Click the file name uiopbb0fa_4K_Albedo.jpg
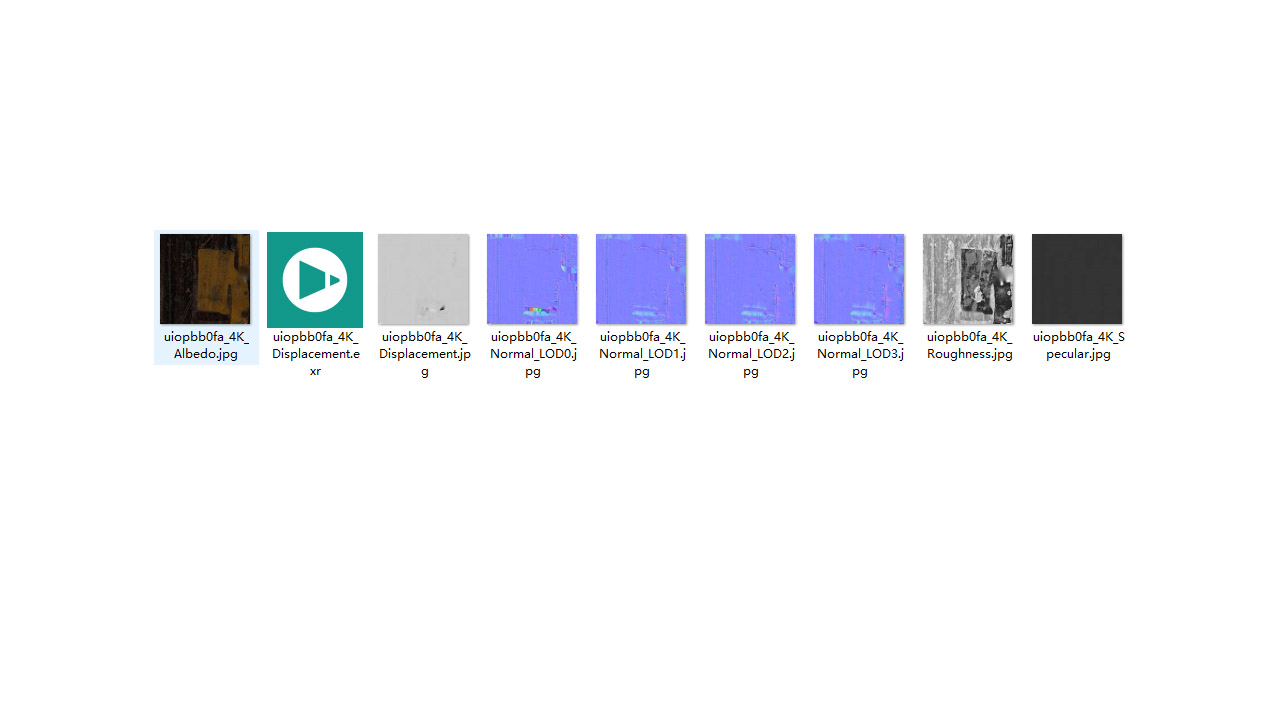Screen dimensions: 1280x720 [206, 346]
